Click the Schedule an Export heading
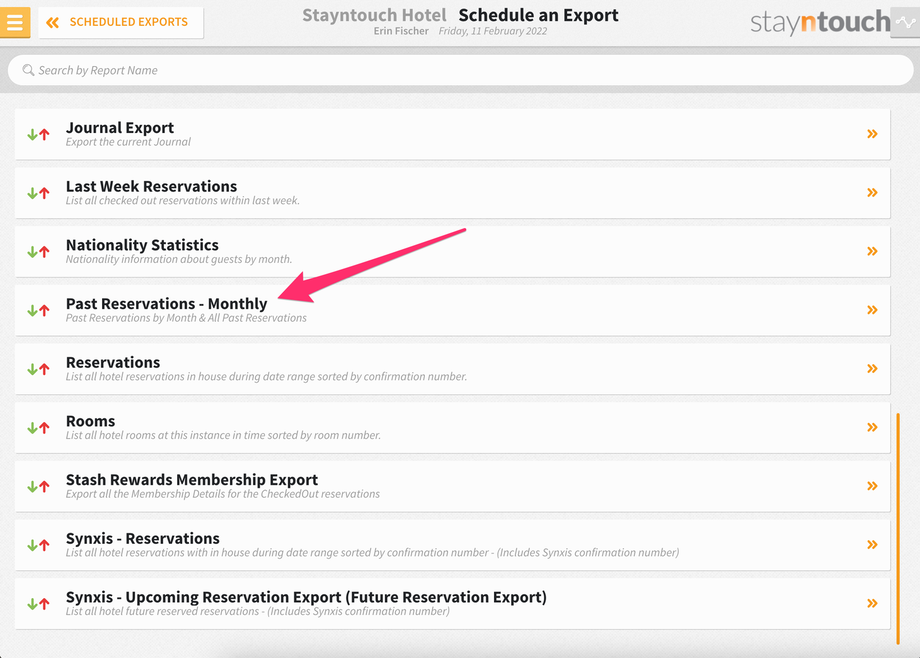920x658 pixels. [538, 15]
